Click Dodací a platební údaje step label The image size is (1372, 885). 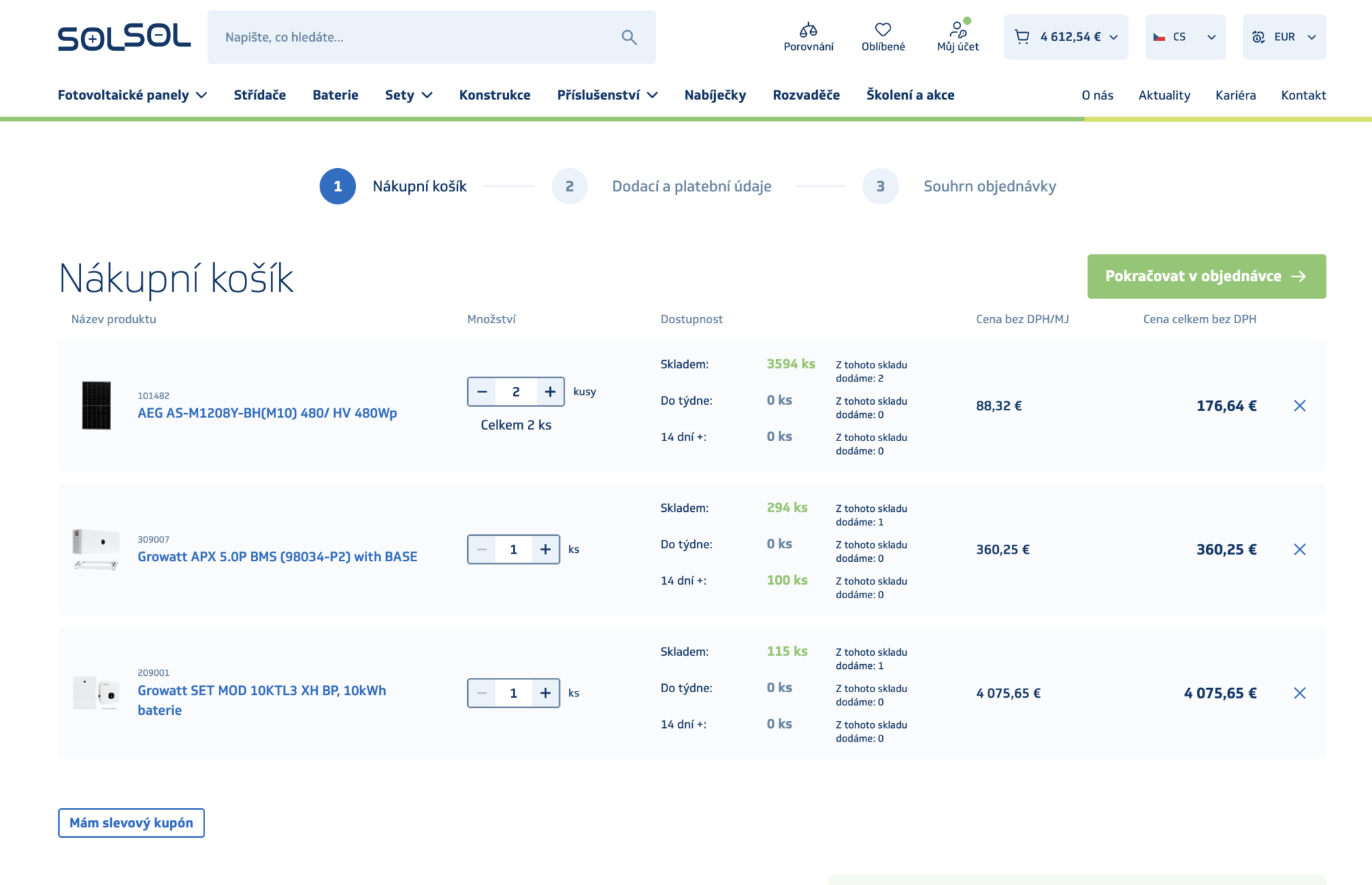(x=691, y=187)
